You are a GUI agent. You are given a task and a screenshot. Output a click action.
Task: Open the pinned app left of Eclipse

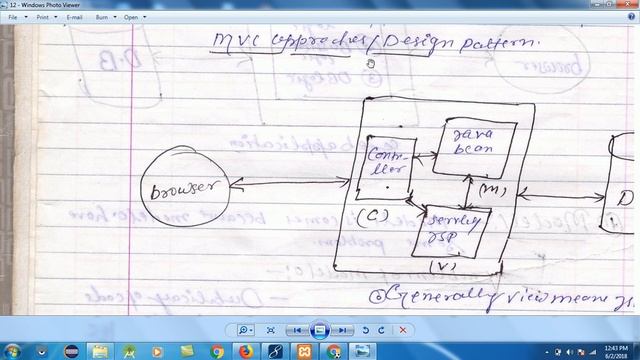point(42,351)
